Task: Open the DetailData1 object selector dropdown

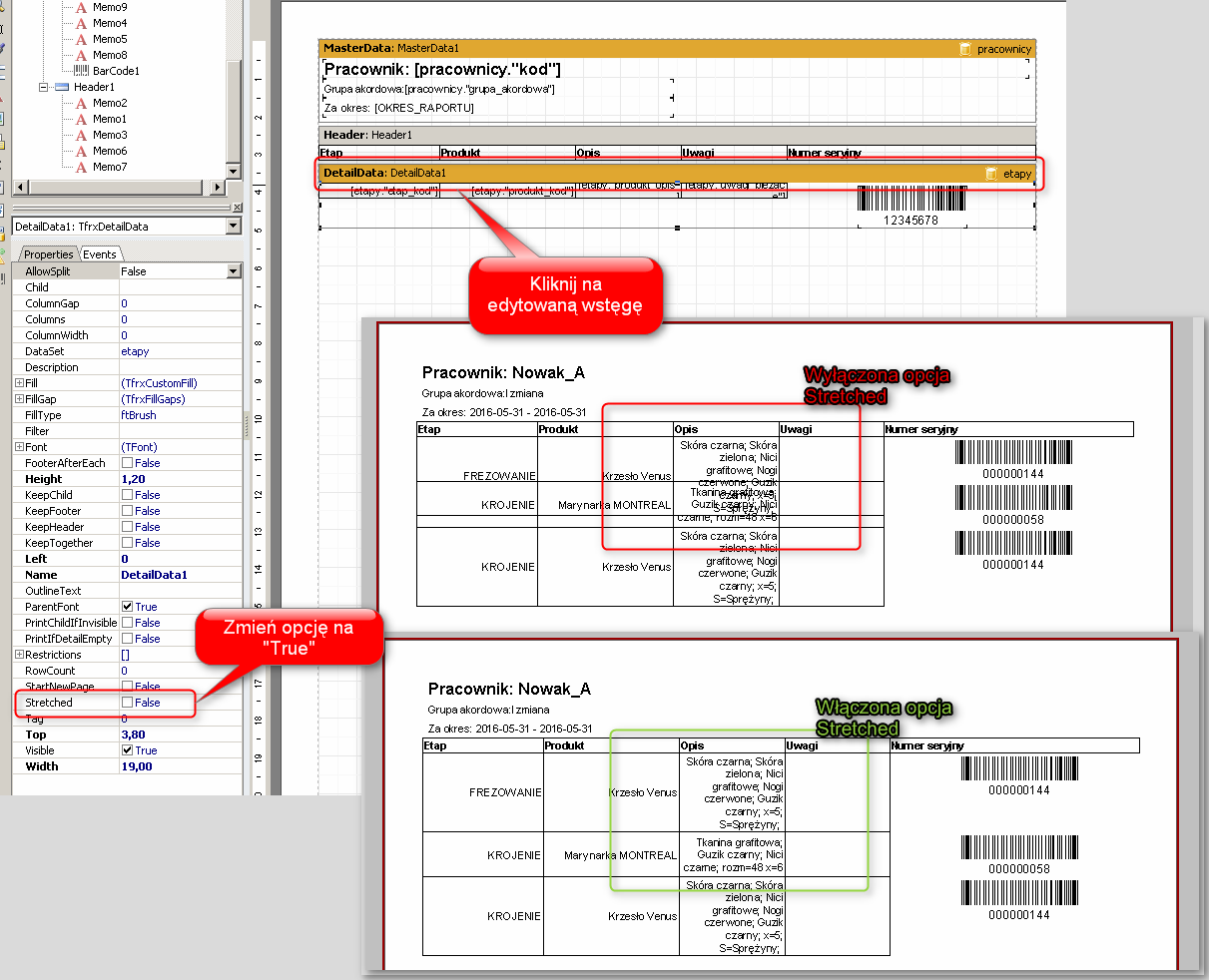Action: pyautogui.click(x=234, y=227)
